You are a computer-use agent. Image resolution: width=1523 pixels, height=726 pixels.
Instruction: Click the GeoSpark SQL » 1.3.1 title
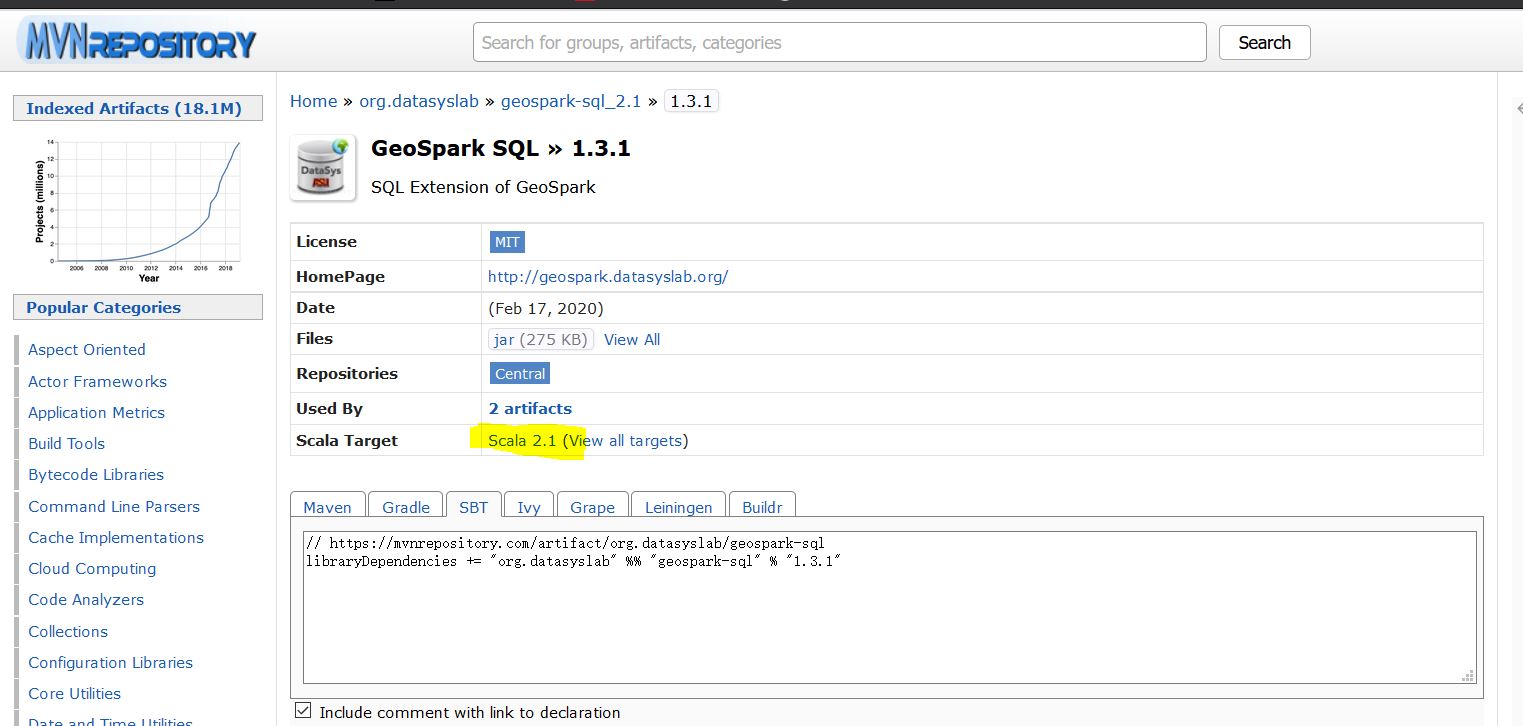pos(501,148)
